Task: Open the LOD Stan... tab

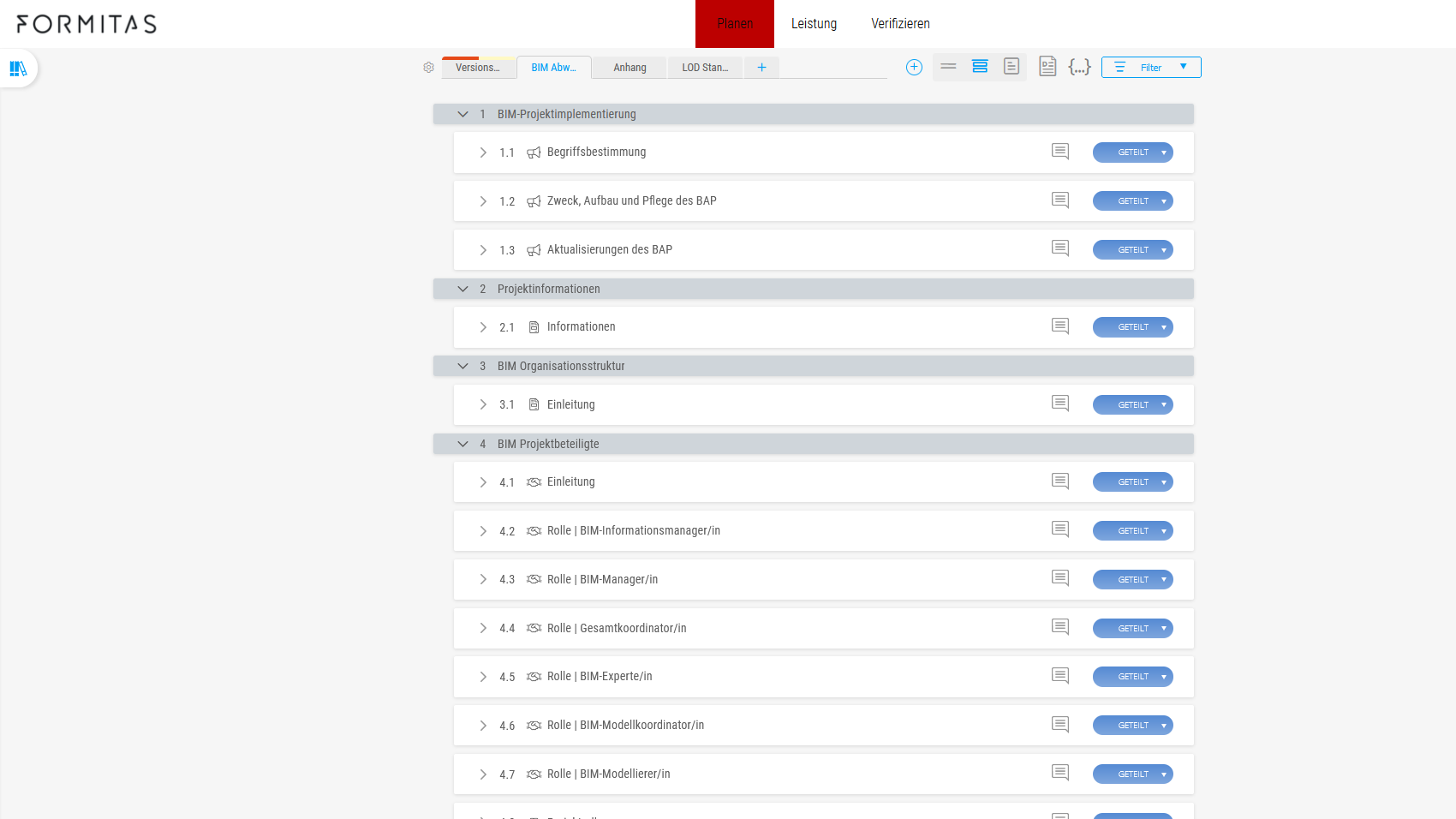Action: pos(705,67)
